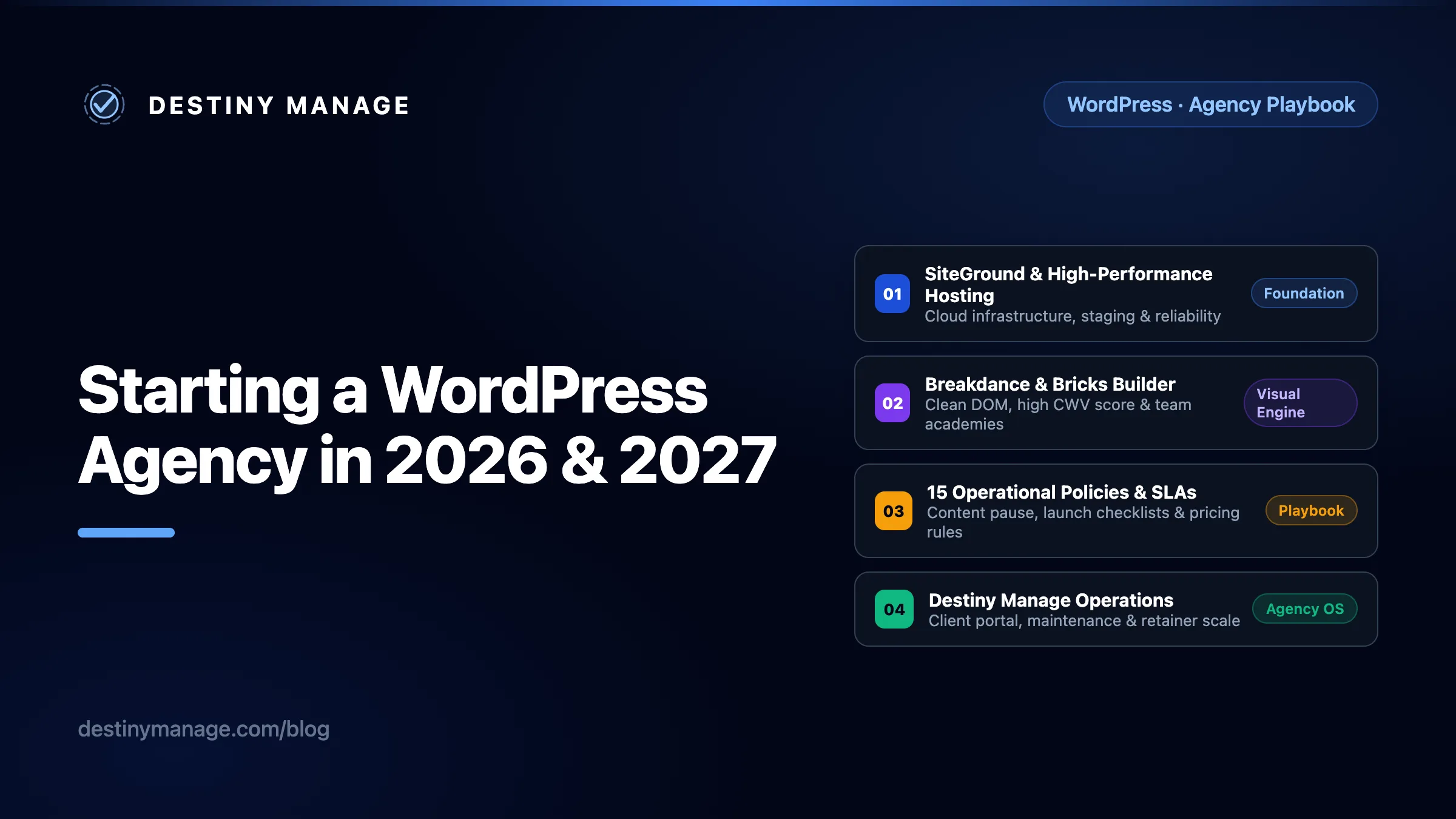Select the Foundation tag
Viewport: 1456px width, 819px height.
[1304, 293]
